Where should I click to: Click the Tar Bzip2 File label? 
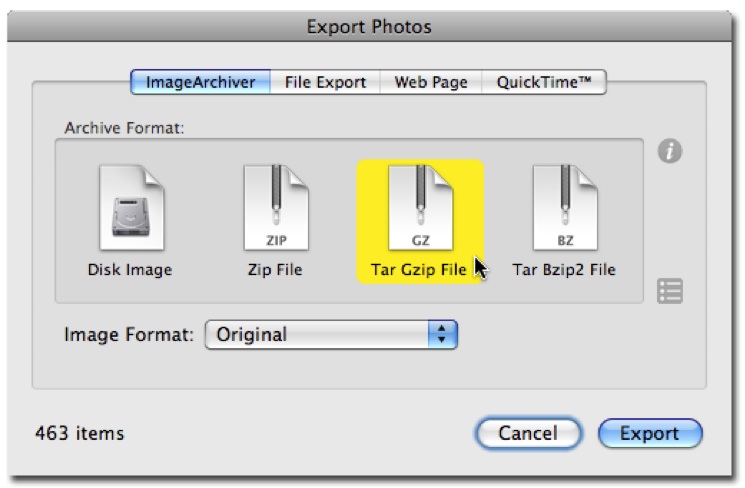pos(564,270)
